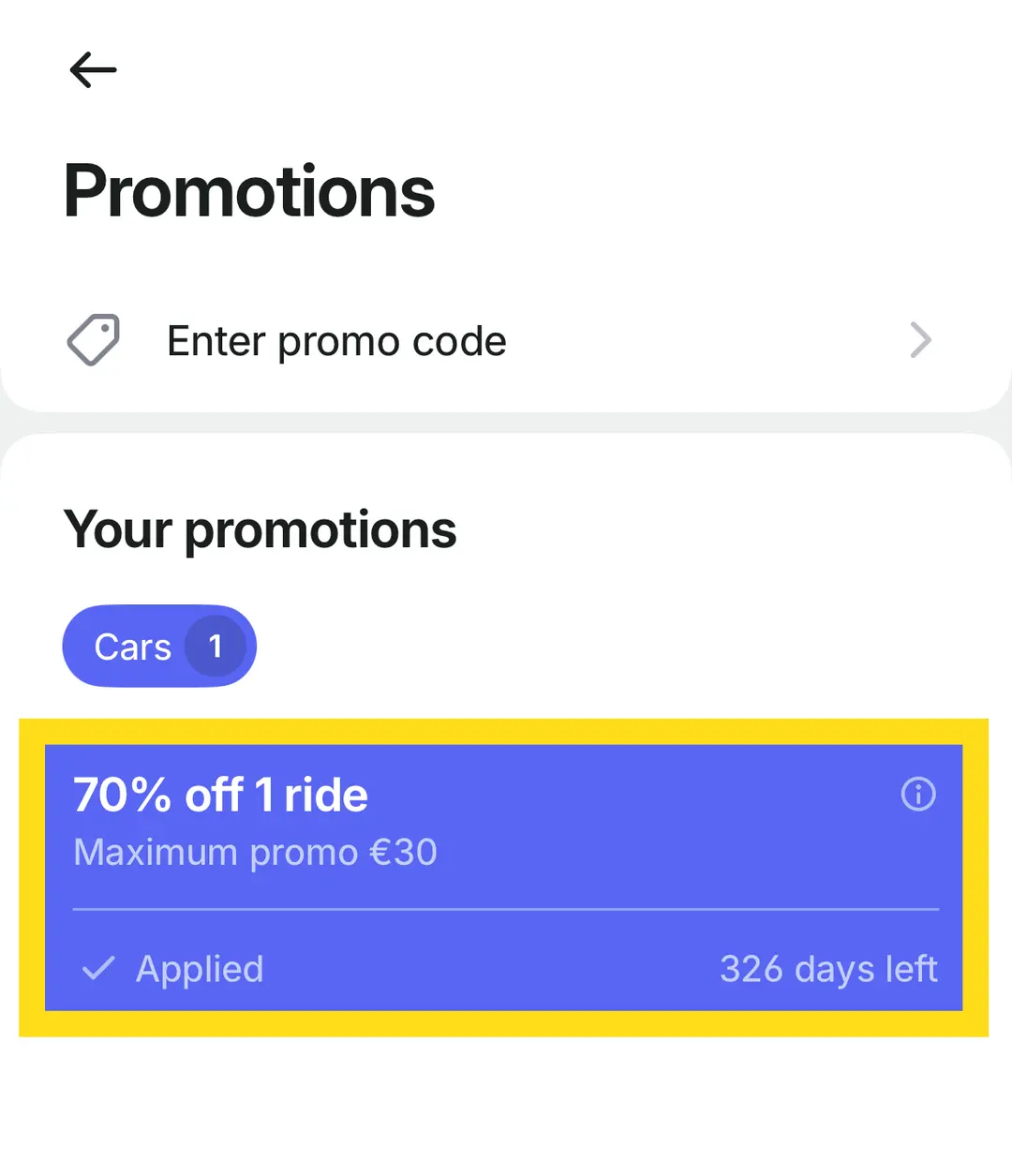The image size is (1012, 1176).
Task: Click the Cars label in the chip
Action: point(133,647)
